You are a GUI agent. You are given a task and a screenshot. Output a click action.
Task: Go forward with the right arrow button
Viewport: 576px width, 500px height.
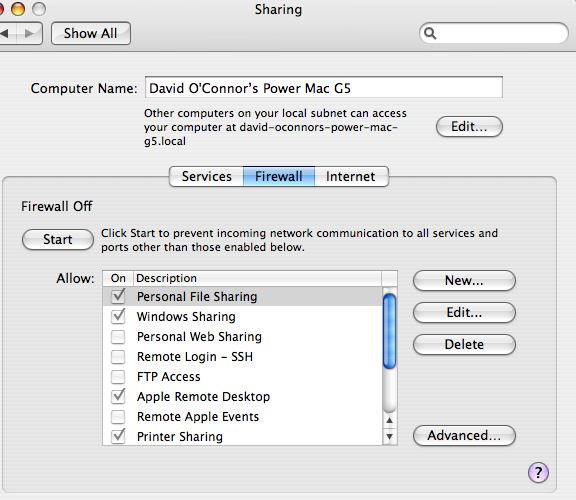[30, 33]
